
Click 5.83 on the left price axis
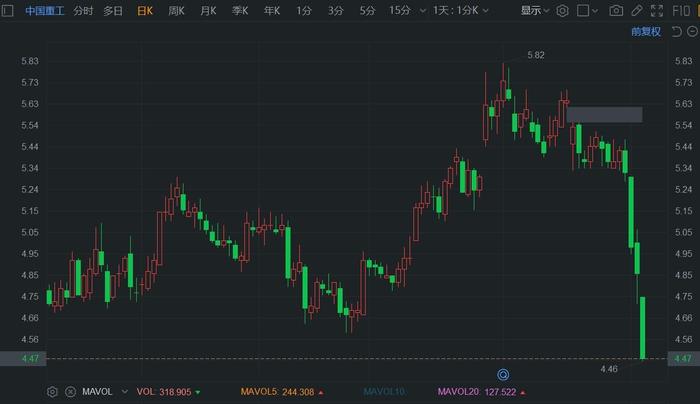click(x=30, y=61)
